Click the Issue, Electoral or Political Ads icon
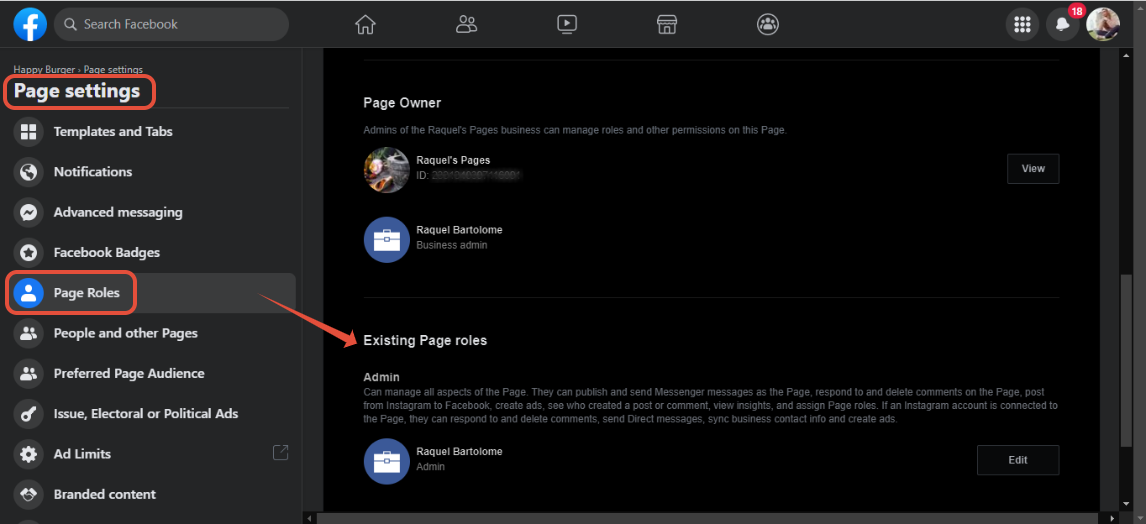The image size is (1146, 524). coord(29,414)
